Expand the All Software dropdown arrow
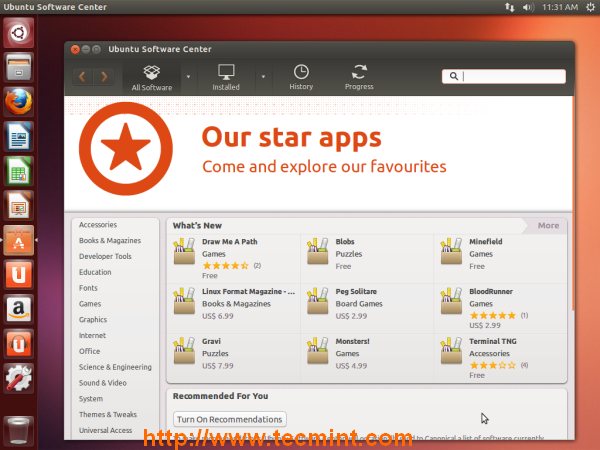 coord(188,77)
